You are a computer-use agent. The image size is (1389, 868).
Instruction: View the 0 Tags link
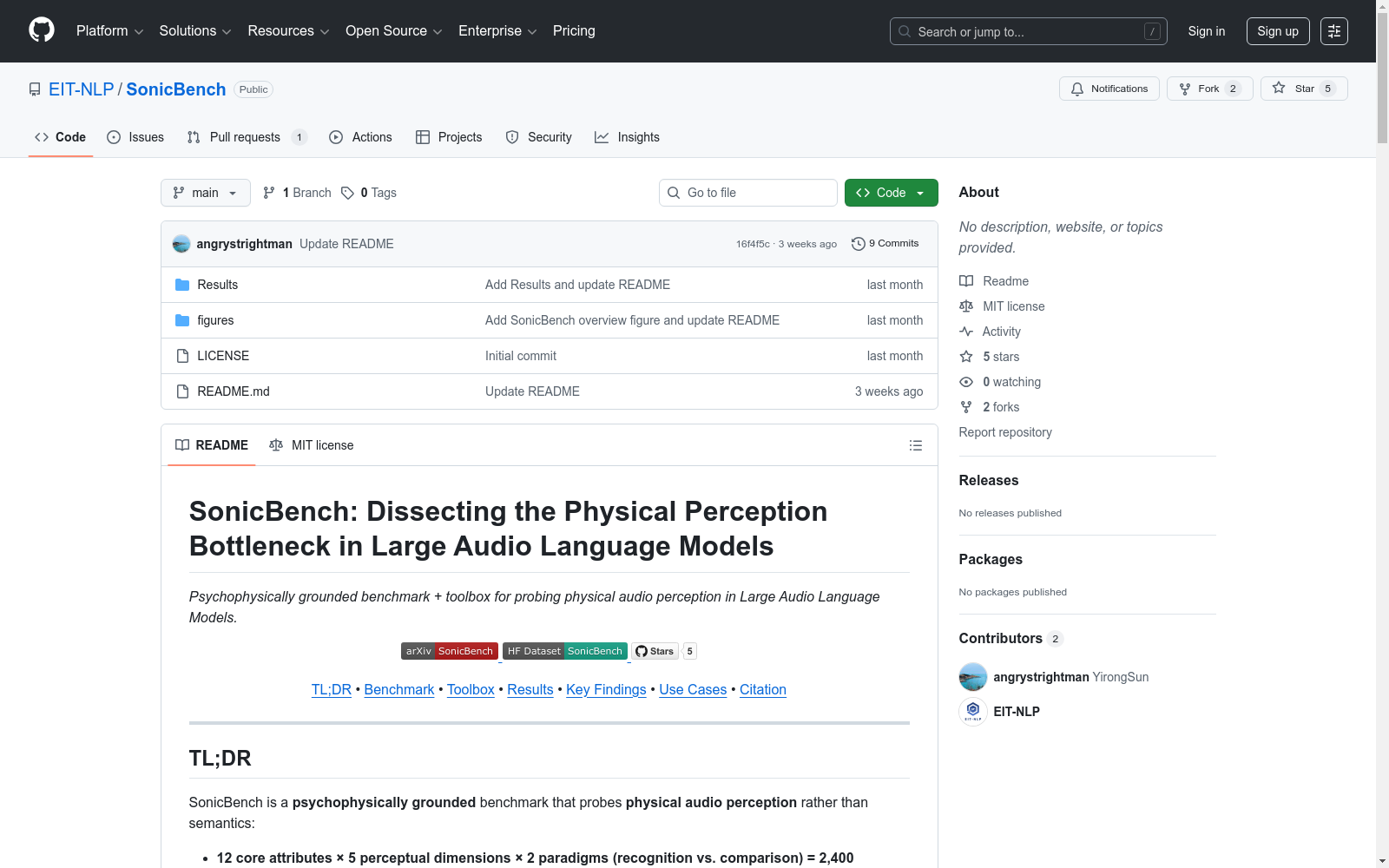(369, 193)
